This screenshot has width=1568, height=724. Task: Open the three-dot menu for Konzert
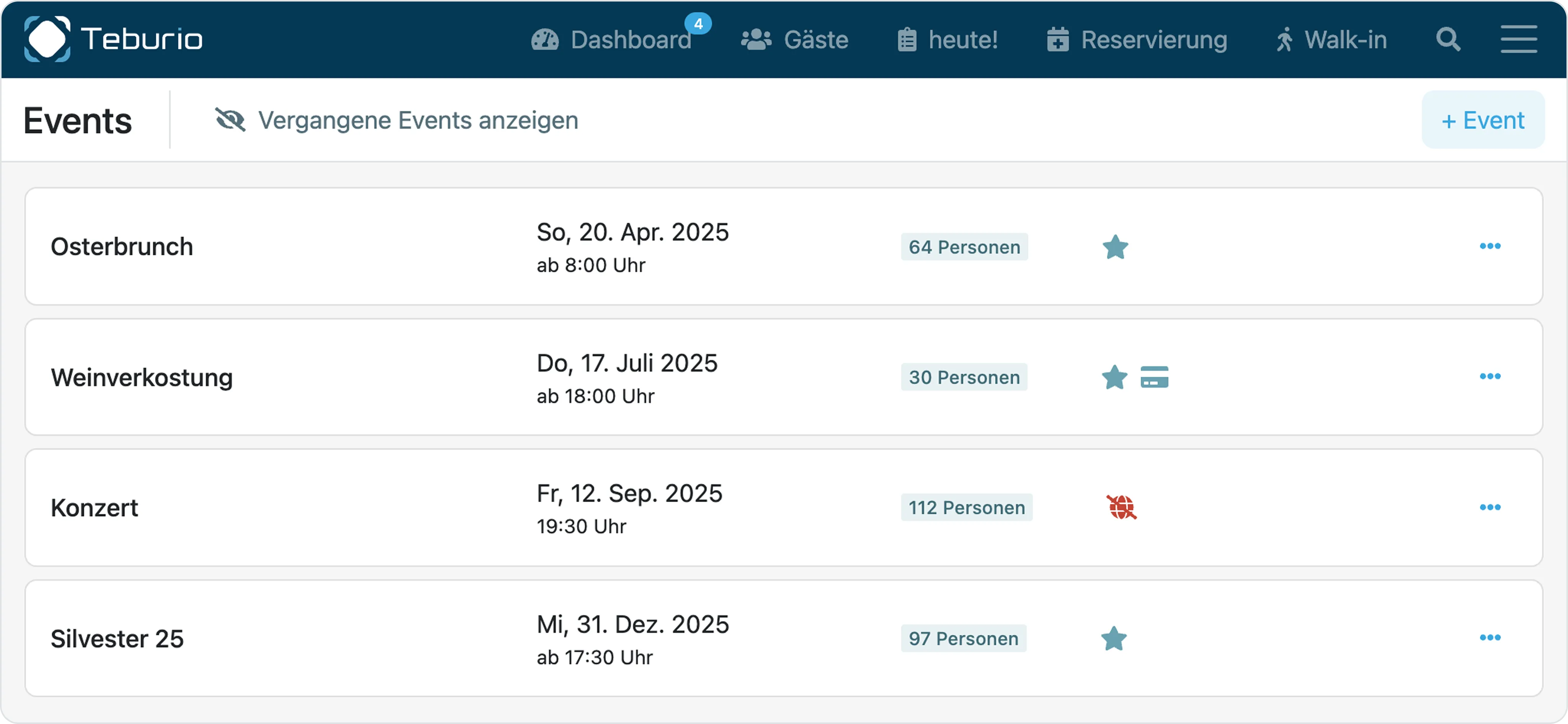pyautogui.click(x=1490, y=507)
